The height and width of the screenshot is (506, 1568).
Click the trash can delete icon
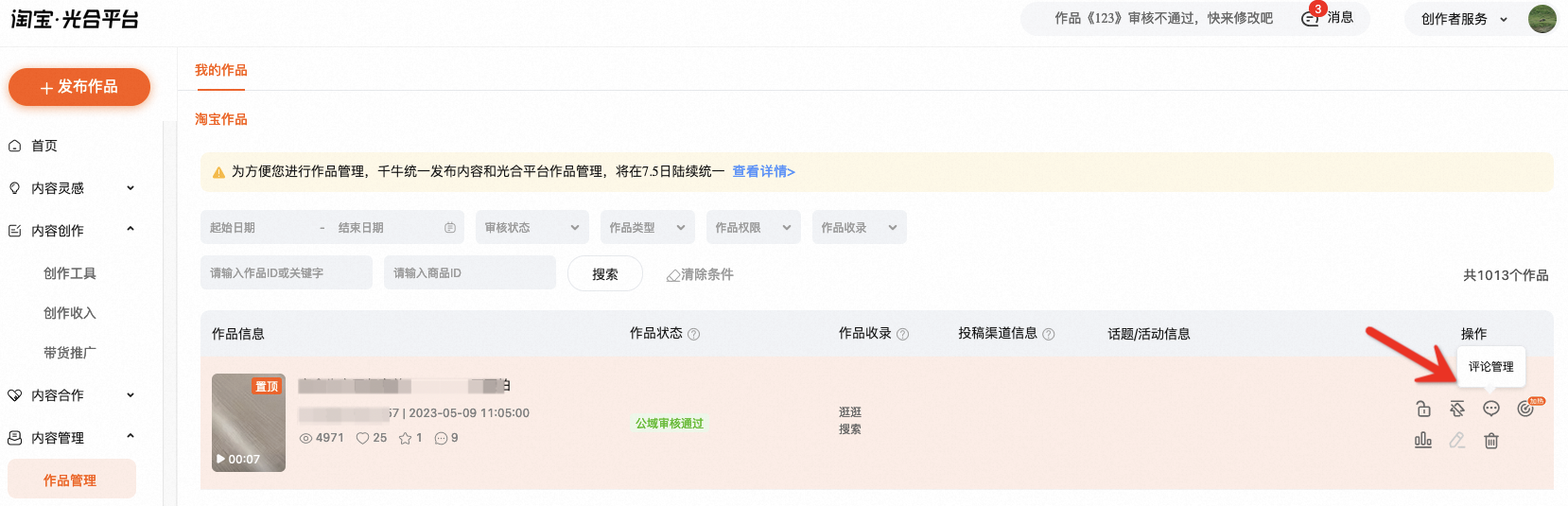[x=1491, y=441]
